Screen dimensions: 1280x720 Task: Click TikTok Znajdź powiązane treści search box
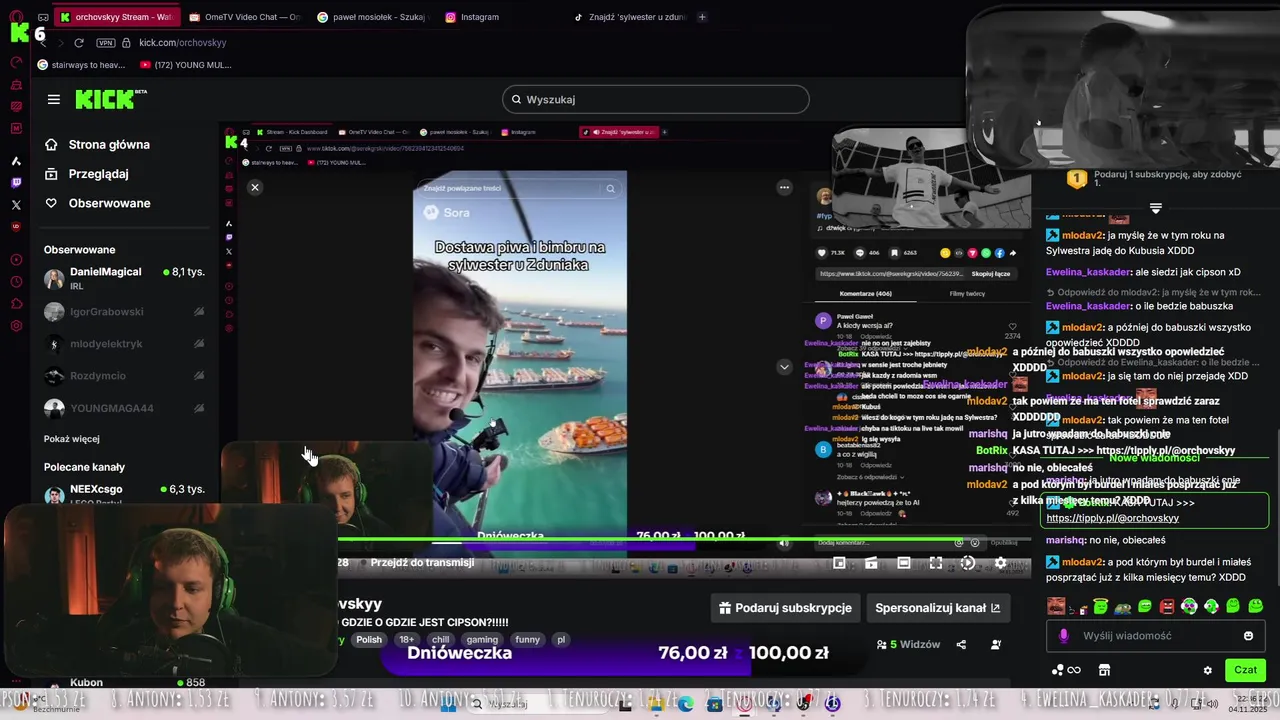pos(519,188)
